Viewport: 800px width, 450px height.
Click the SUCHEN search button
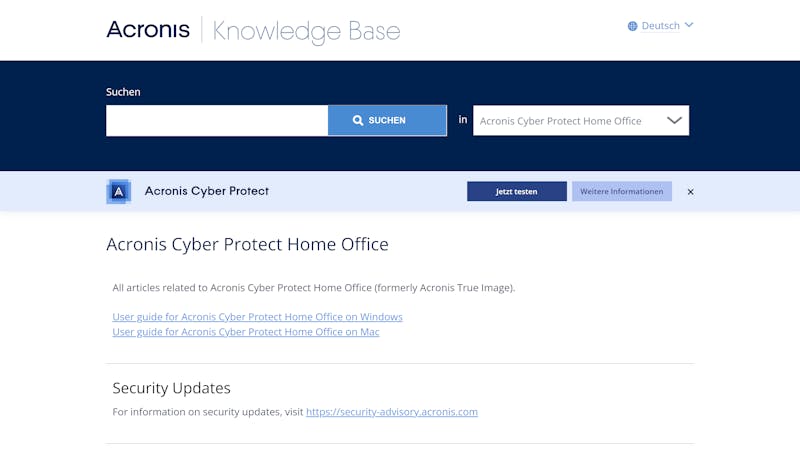coord(387,120)
